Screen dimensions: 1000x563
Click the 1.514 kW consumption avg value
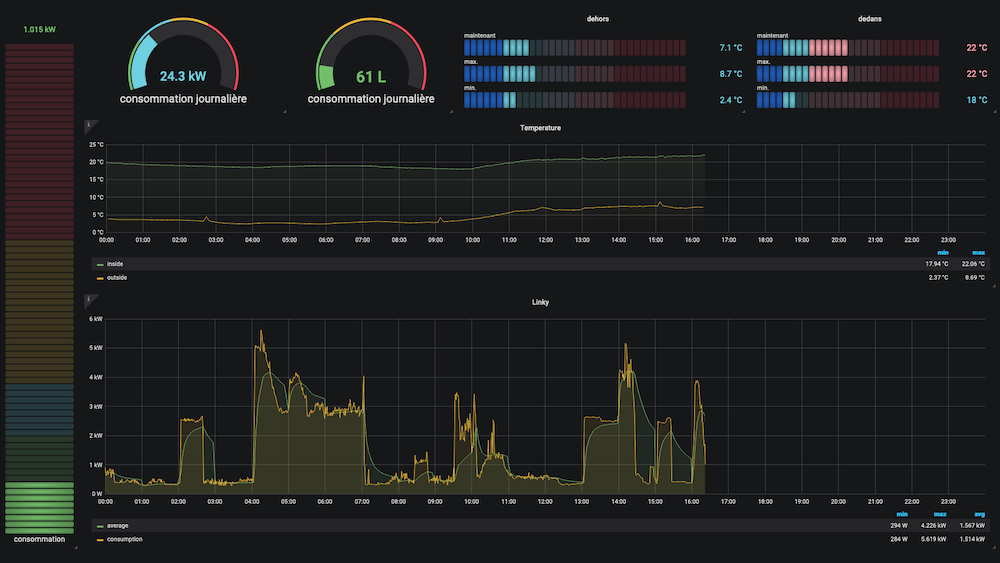(x=973, y=539)
